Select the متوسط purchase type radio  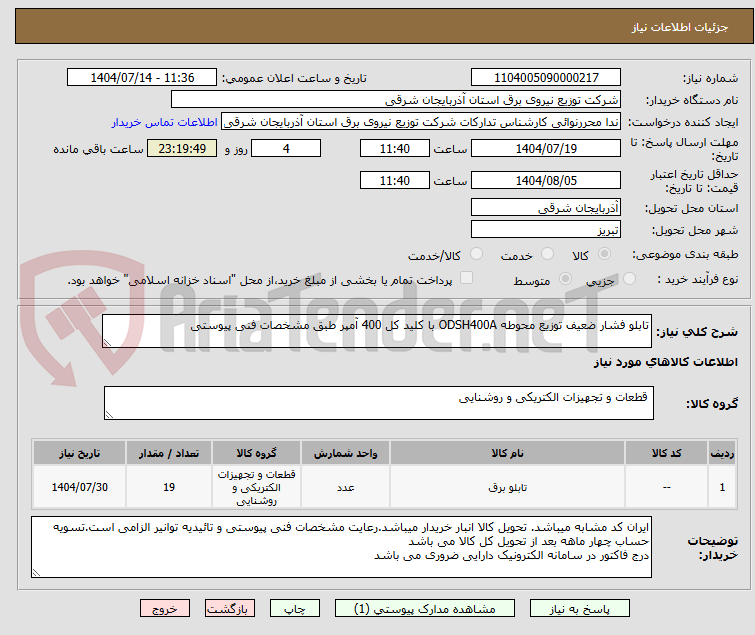point(565,278)
